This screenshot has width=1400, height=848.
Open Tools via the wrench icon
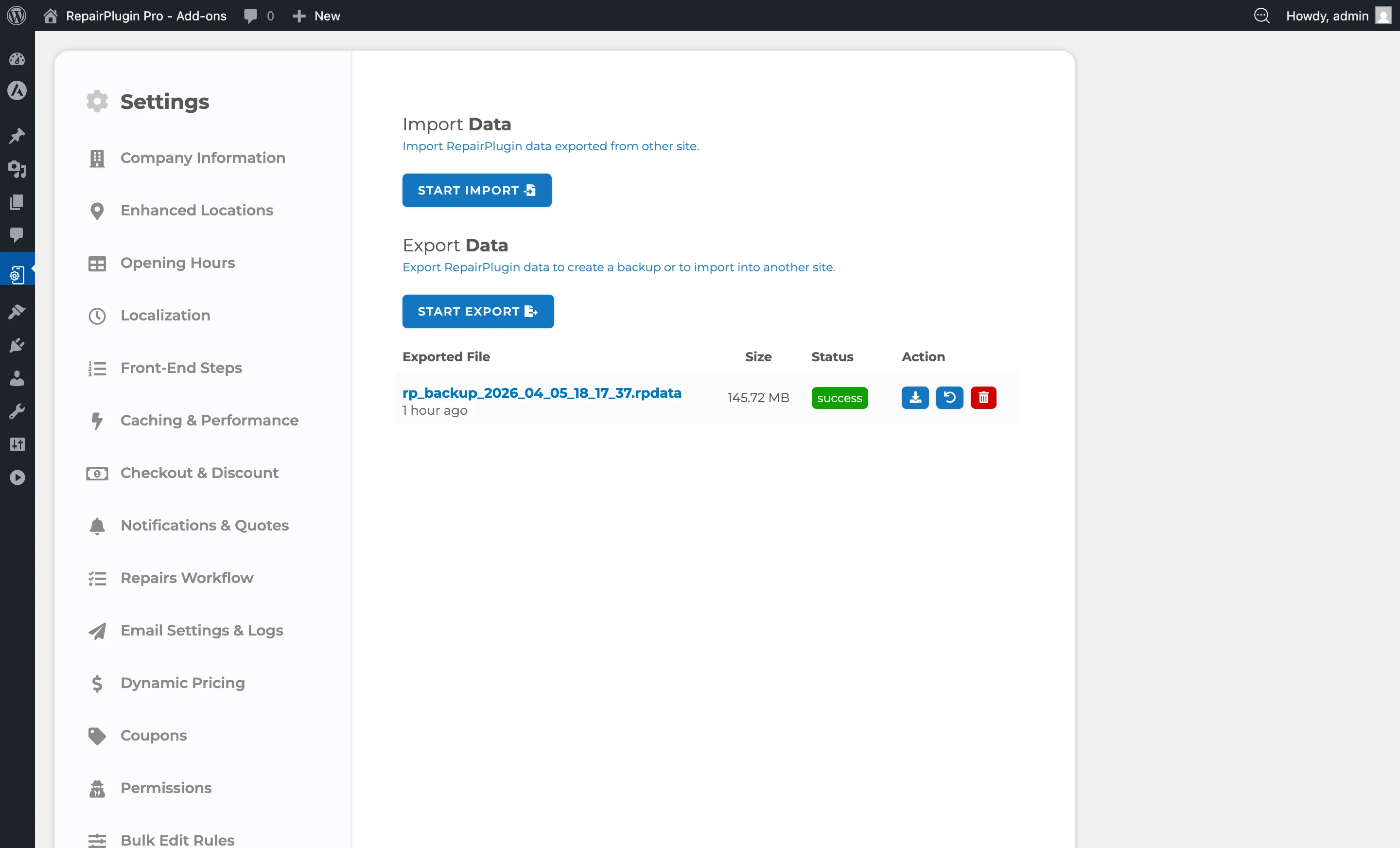tap(17, 411)
